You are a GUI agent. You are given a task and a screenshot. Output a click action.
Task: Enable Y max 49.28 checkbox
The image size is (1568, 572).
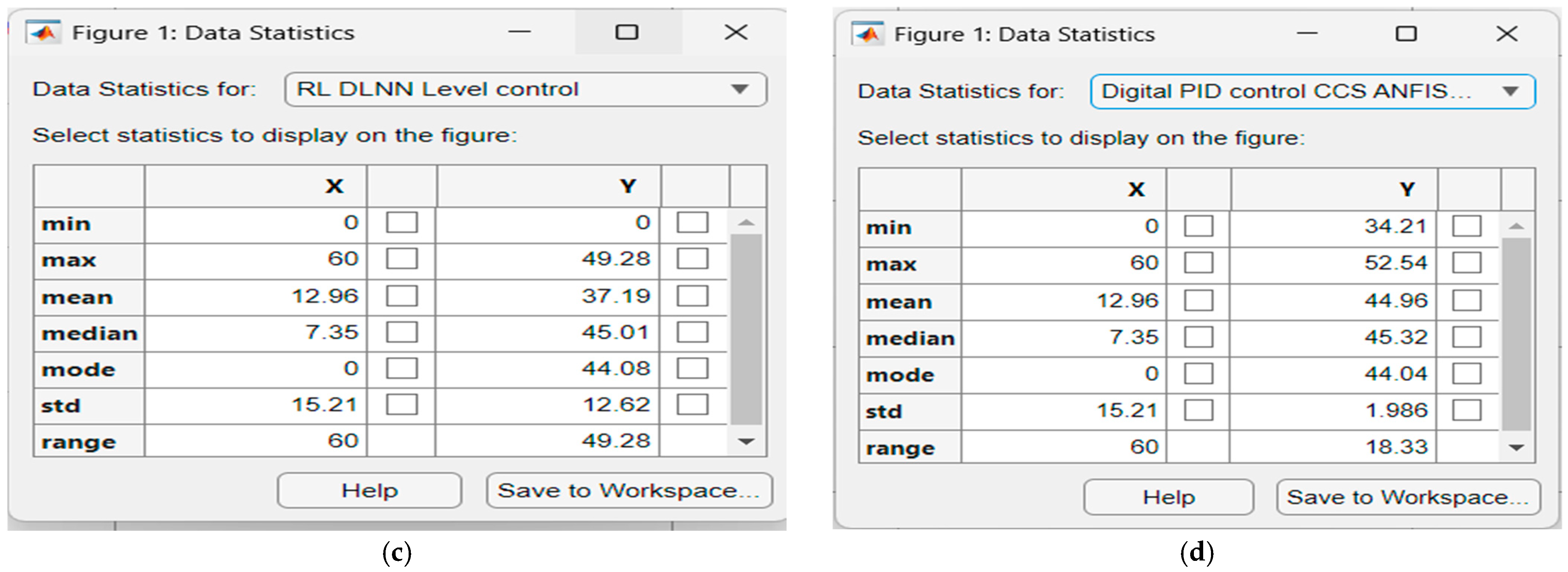693,259
